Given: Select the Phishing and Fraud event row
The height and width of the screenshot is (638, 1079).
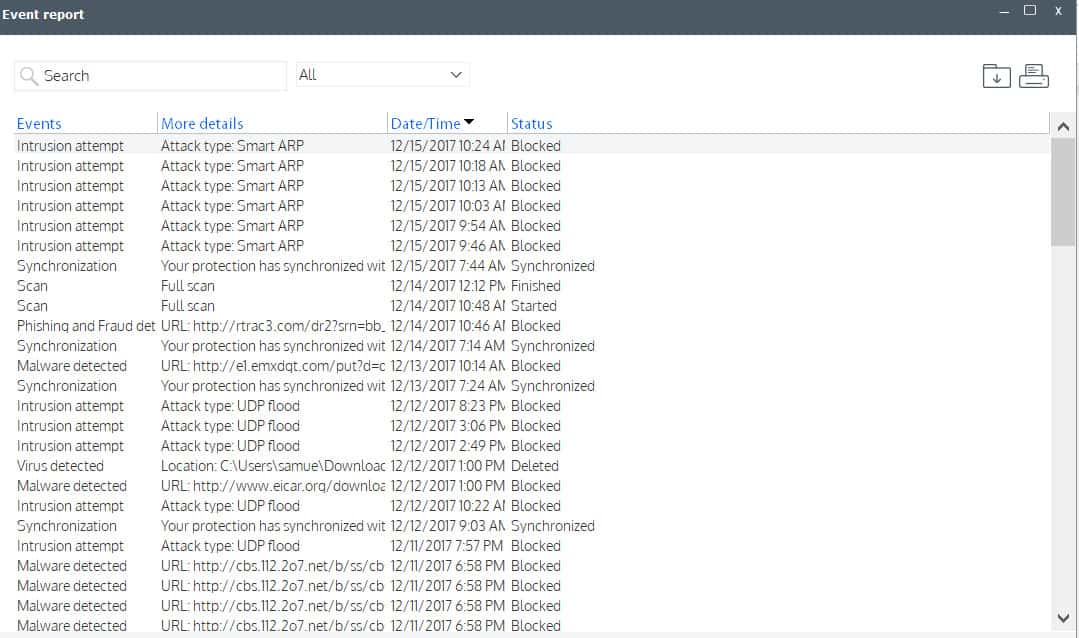Looking at the screenshot, I should 531,326.
